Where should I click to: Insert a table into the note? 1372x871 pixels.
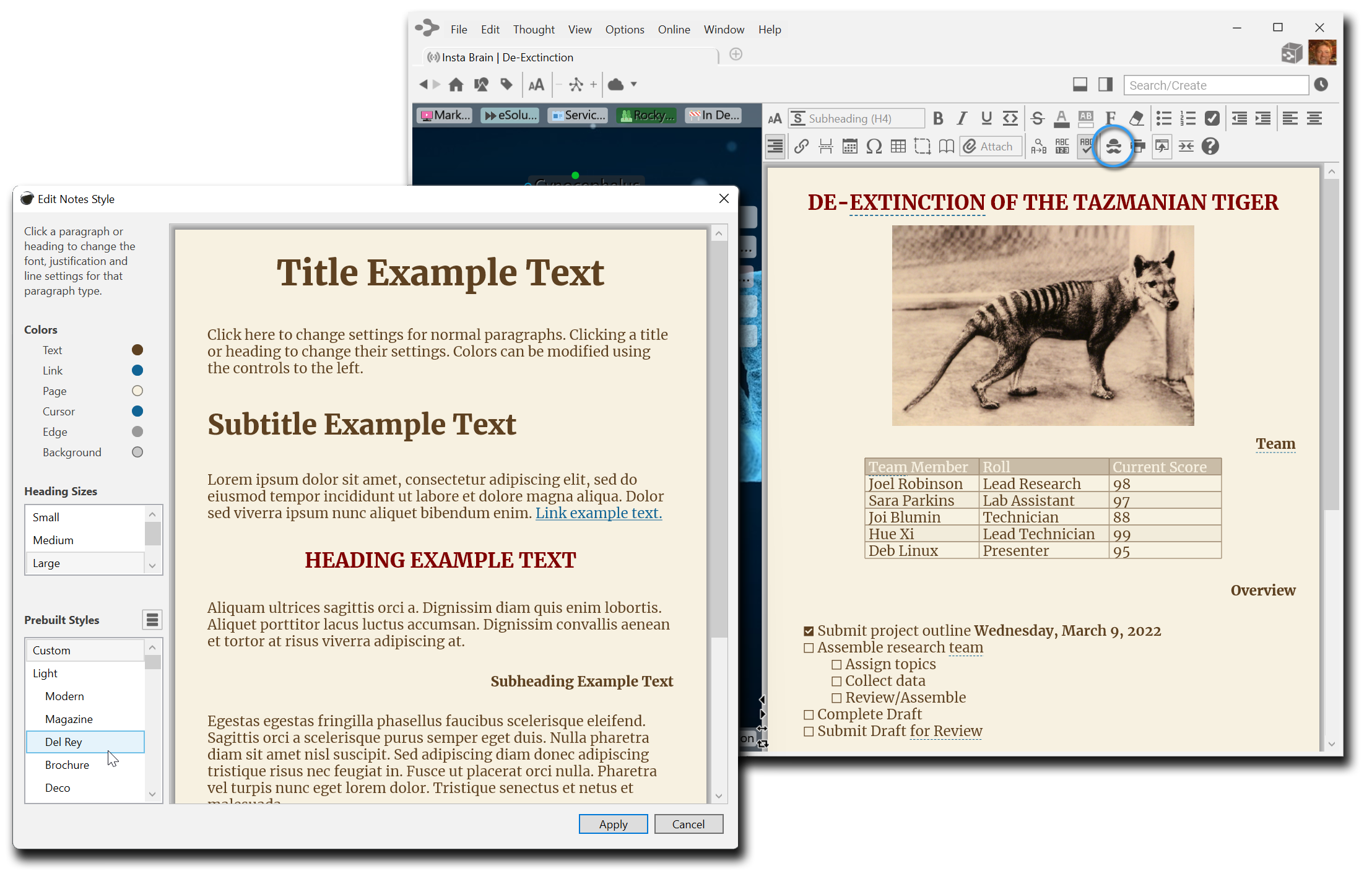898,146
